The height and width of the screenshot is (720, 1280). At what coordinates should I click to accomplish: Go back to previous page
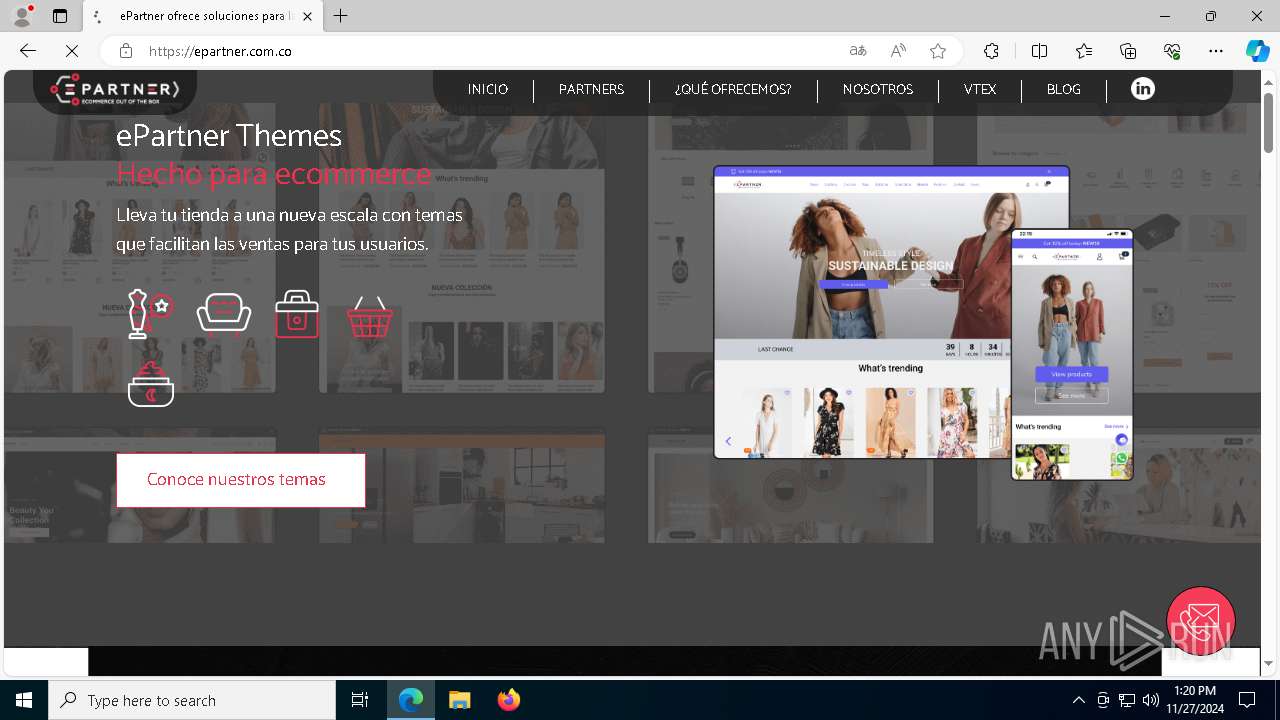(x=28, y=51)
